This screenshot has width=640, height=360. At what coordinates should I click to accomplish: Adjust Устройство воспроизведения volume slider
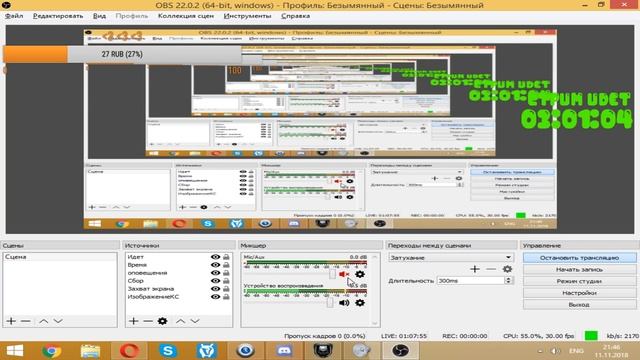(x=330, y=303)
